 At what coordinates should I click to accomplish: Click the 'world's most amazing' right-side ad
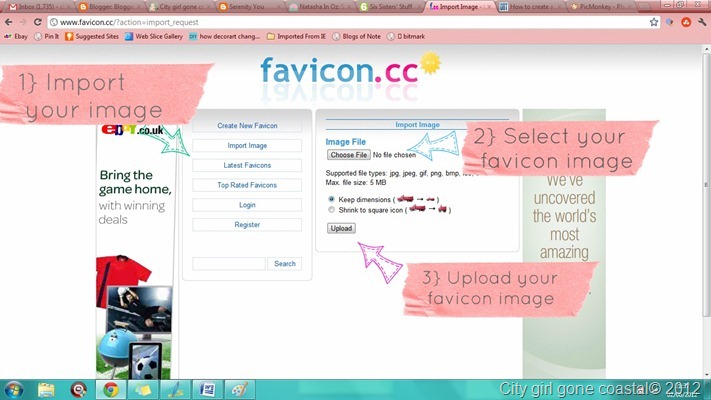click(x=564, y=244)
